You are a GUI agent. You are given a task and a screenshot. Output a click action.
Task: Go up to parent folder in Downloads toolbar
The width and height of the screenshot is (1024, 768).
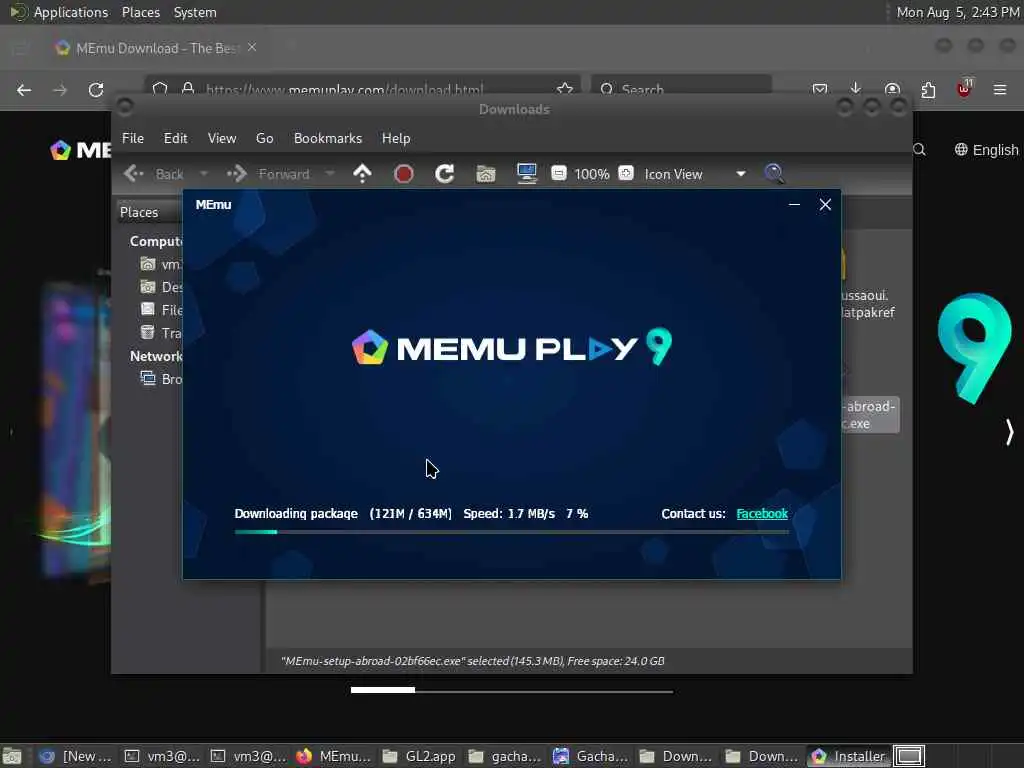tap(362, 174)
